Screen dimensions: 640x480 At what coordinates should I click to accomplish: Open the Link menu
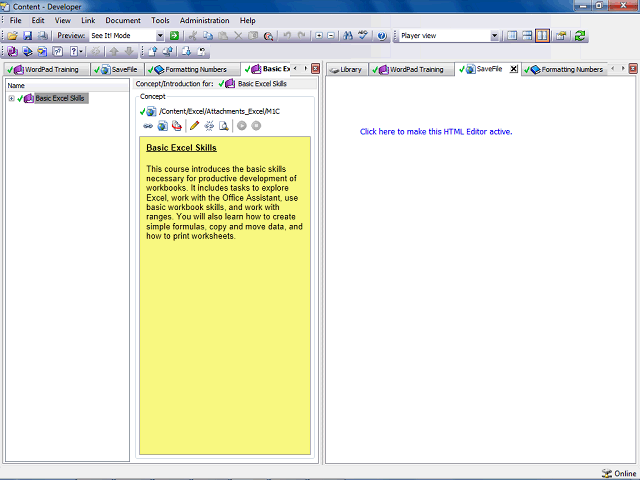tap(88, 20)
